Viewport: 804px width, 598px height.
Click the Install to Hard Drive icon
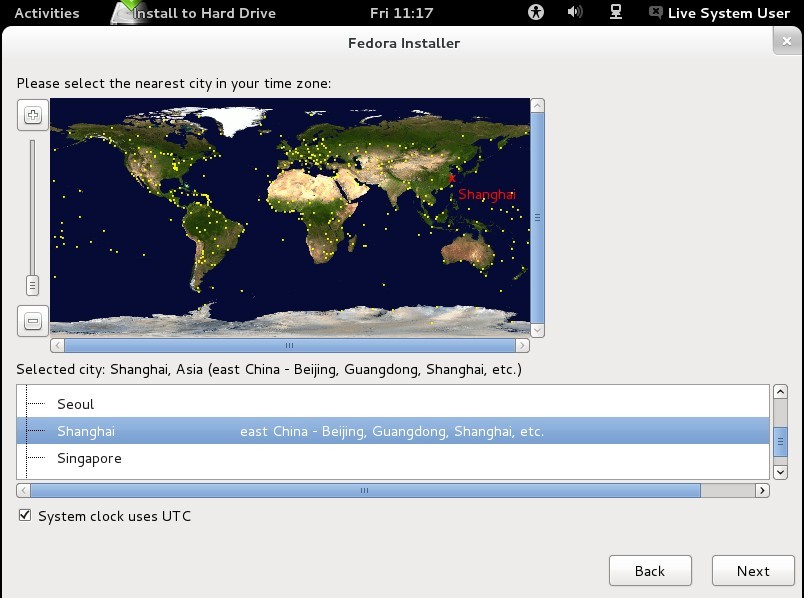tap(125, 12)
